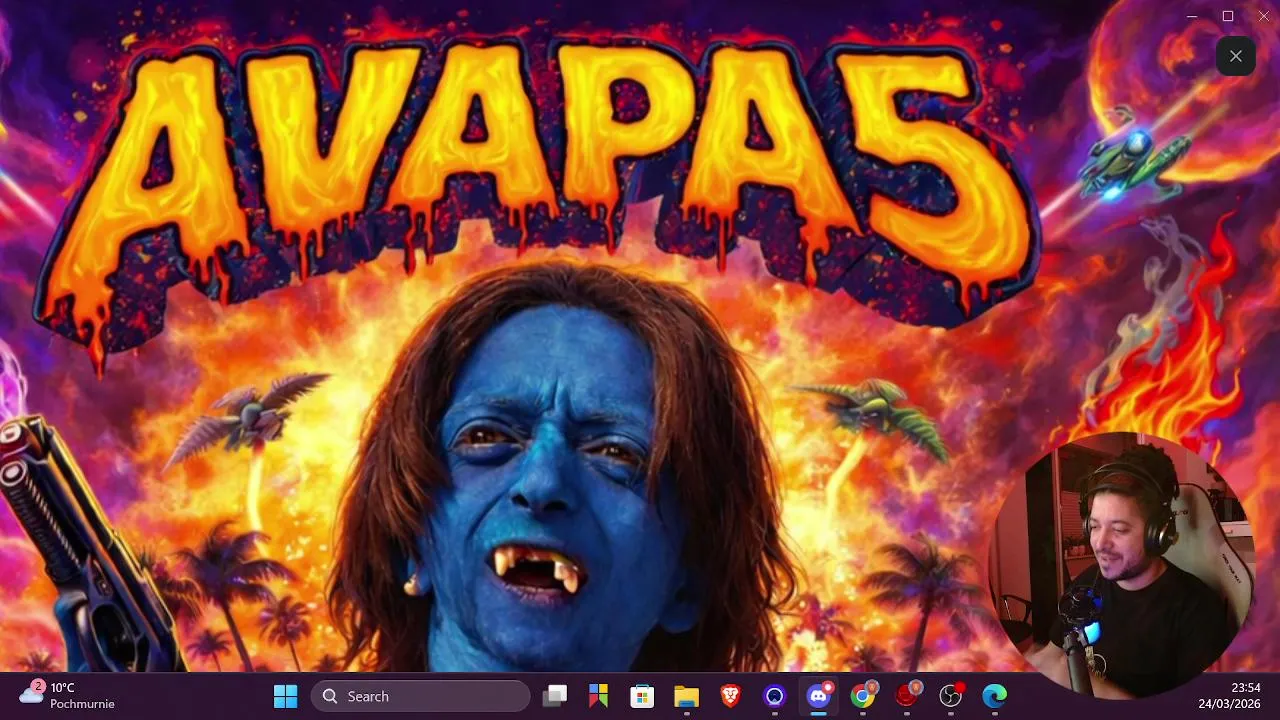1280x720 pixels.
Task: Open Task View on the taskbar
Action: click(555, 696)
